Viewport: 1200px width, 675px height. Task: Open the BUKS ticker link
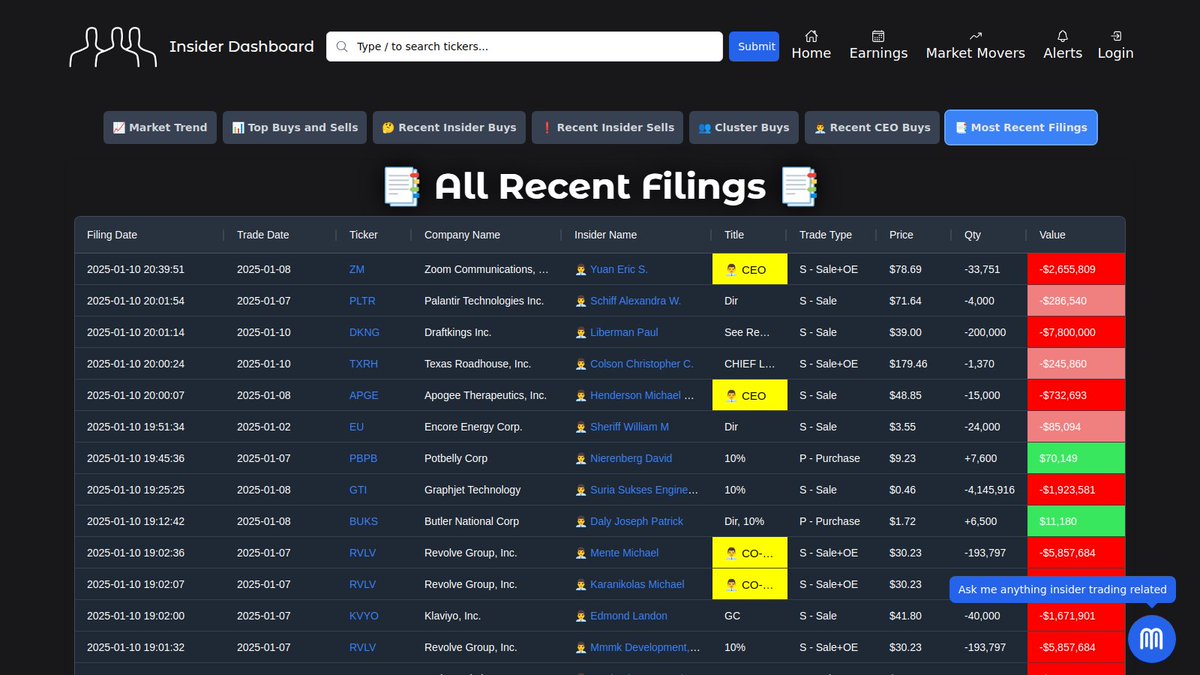tap(364, 522)
